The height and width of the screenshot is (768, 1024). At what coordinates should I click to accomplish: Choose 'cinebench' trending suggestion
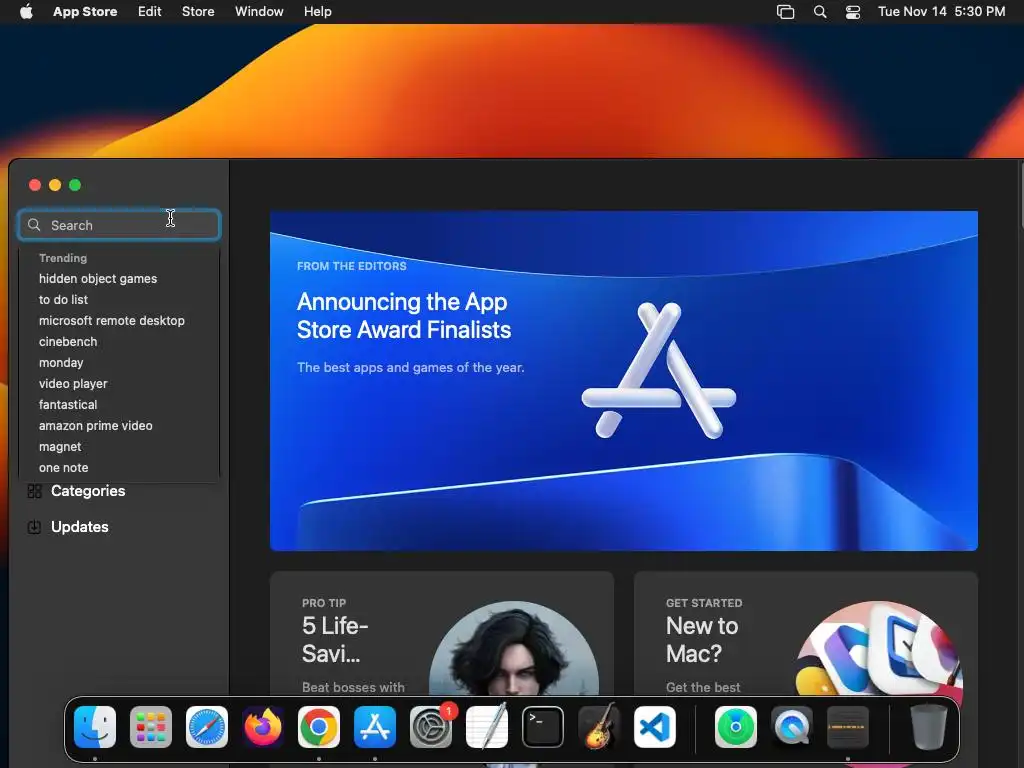68,342
